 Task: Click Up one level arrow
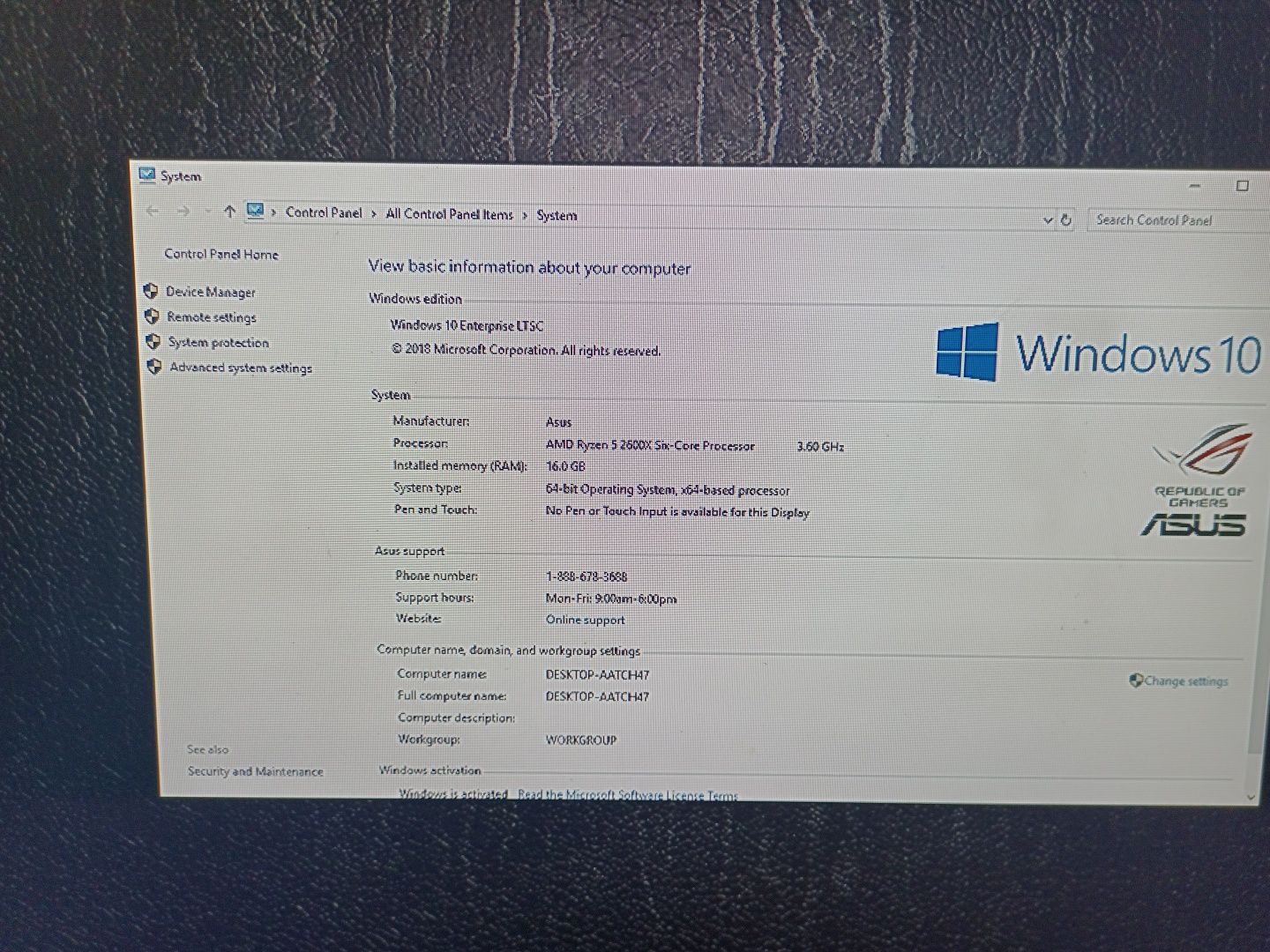coord(229,212)
